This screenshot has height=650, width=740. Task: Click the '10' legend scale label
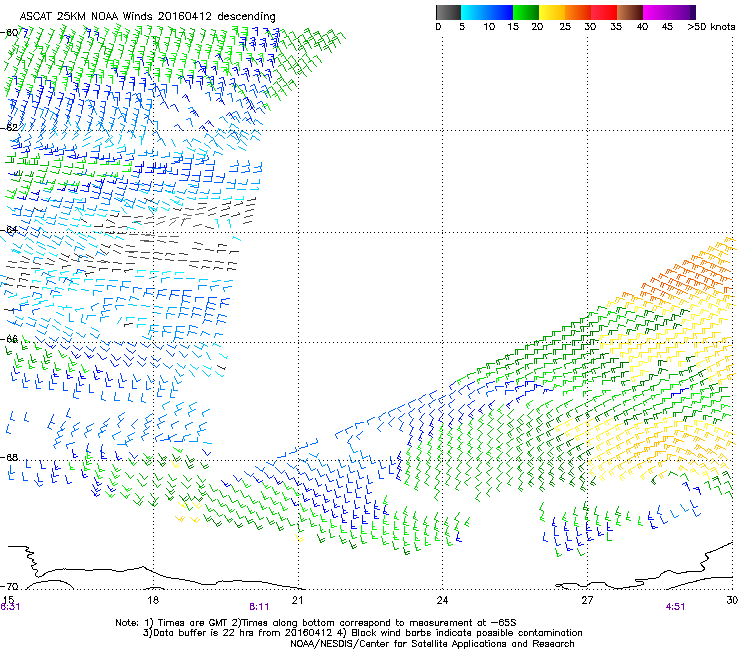tap(489, 26)
